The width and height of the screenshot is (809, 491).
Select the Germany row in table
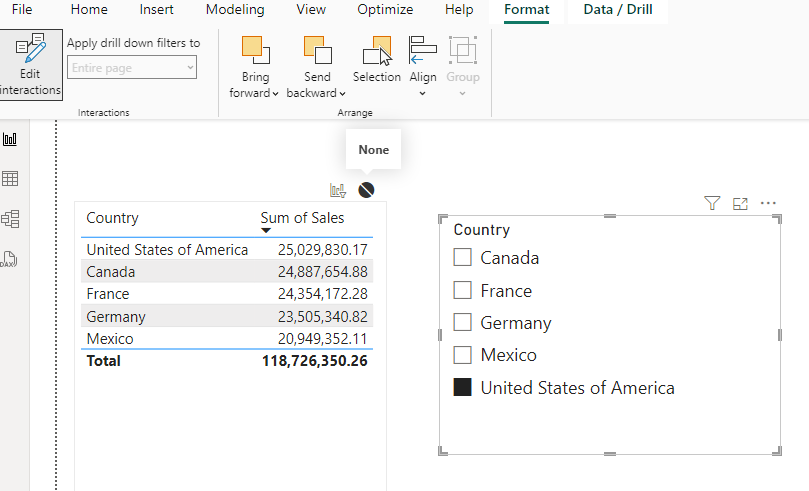pyautogui.click(x=227, y=316)
